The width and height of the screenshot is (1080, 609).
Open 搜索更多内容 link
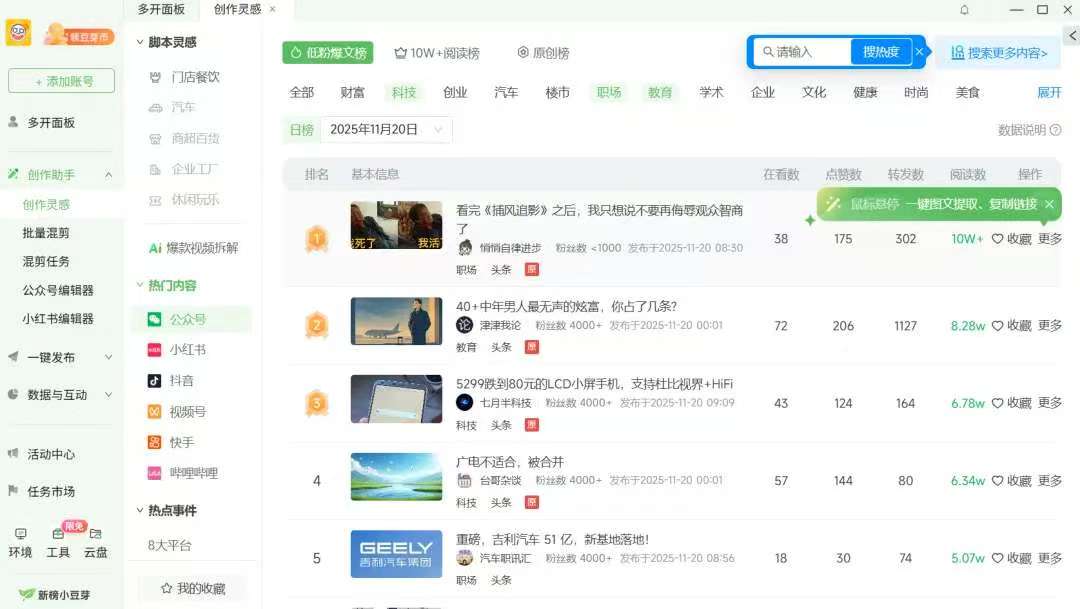999,53
